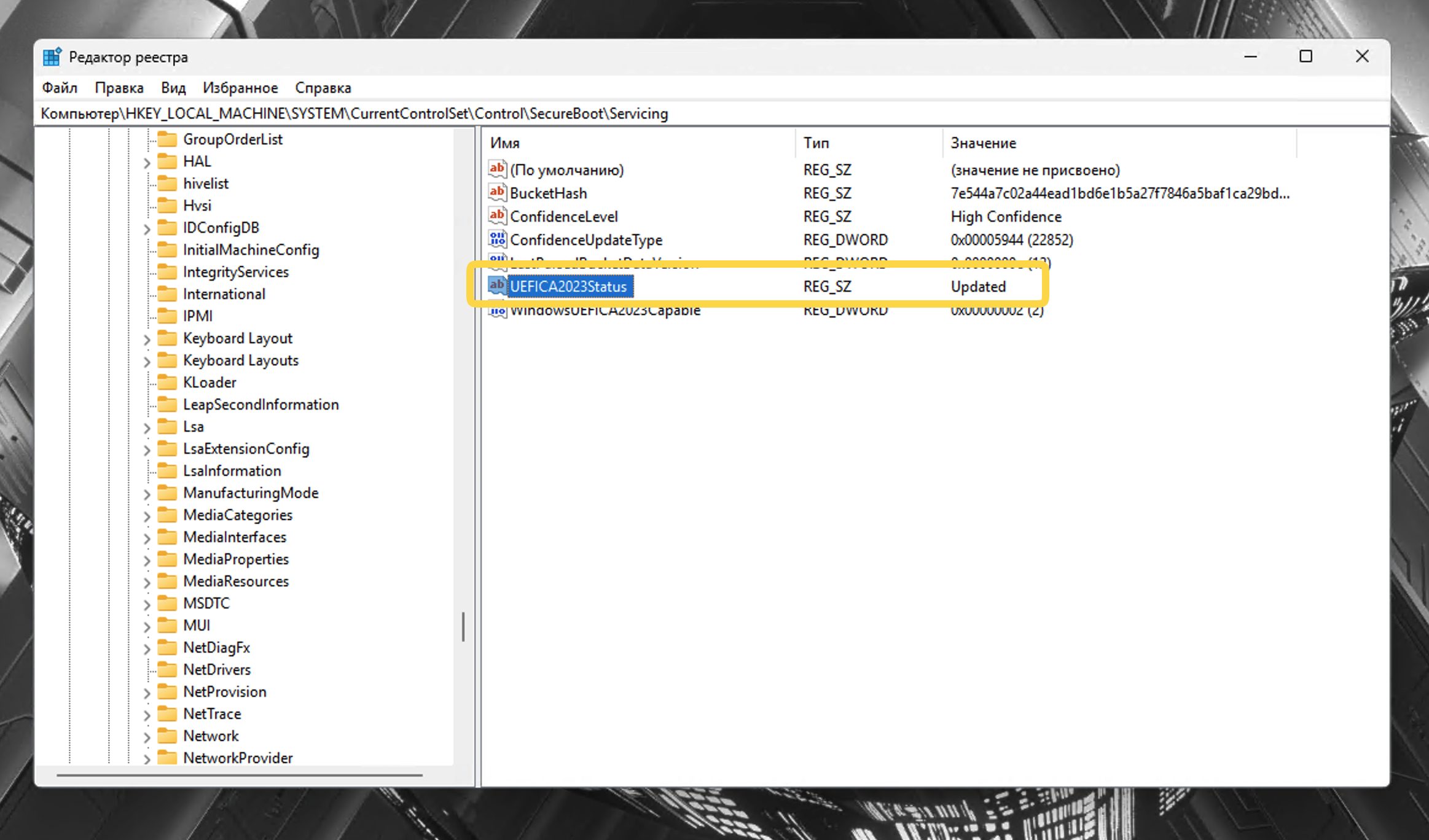Select the NetDrivers folder icon
This screenshot has height=840, width=1429.
(167, 670)
